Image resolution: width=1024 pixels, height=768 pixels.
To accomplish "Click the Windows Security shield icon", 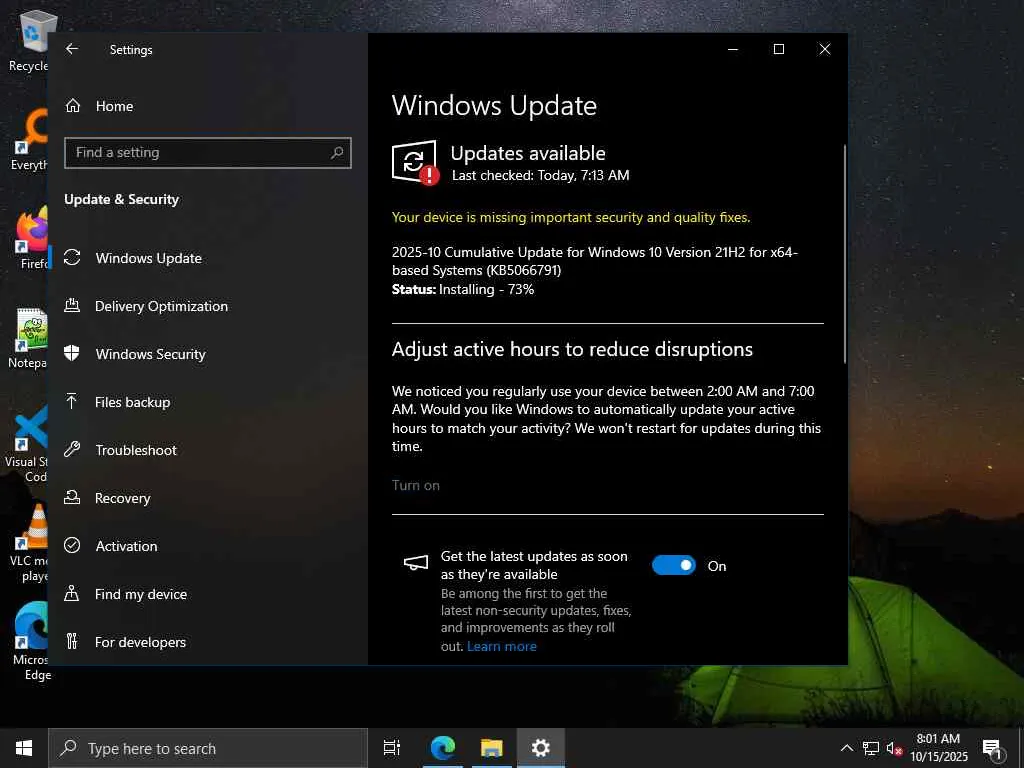I will tap(72, 353).
